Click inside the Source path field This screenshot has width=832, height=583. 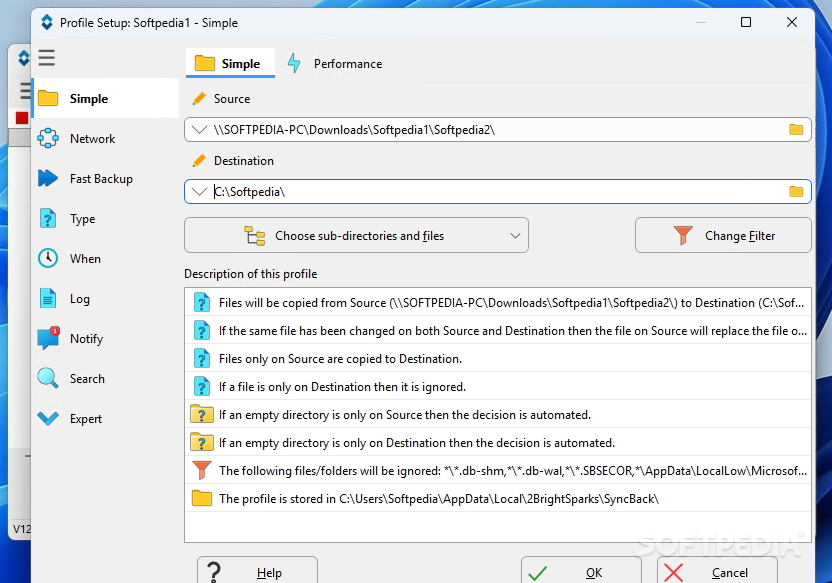pos(498,130)
